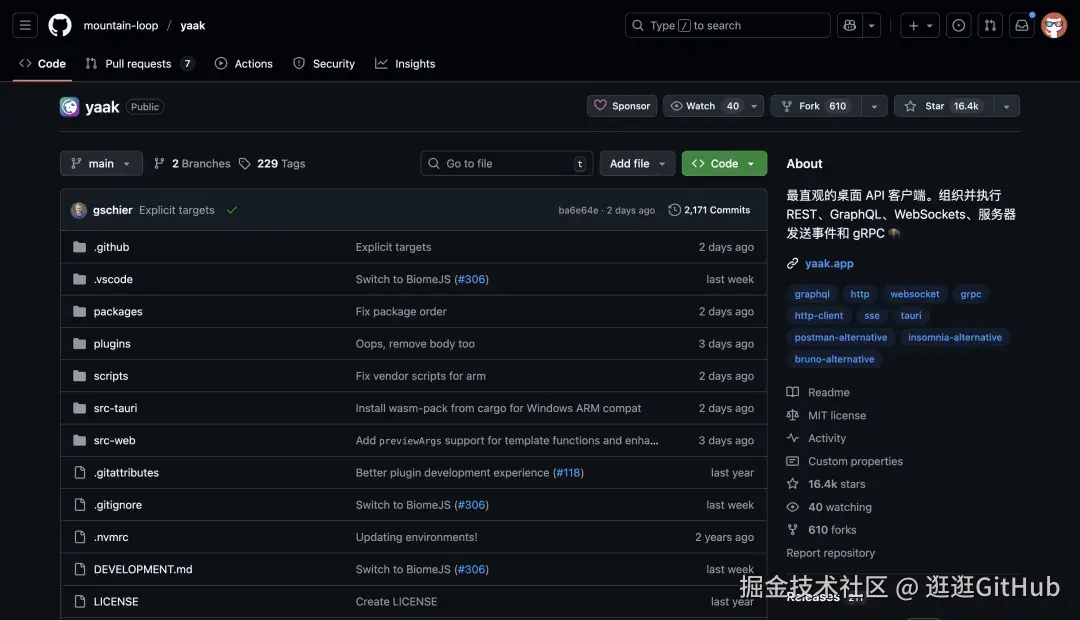
Task: Open the plugins folder
Action: [112, 344]
